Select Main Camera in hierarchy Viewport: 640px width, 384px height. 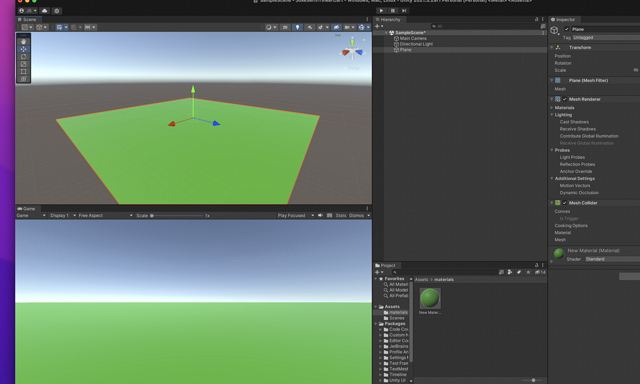click(413, 38)
